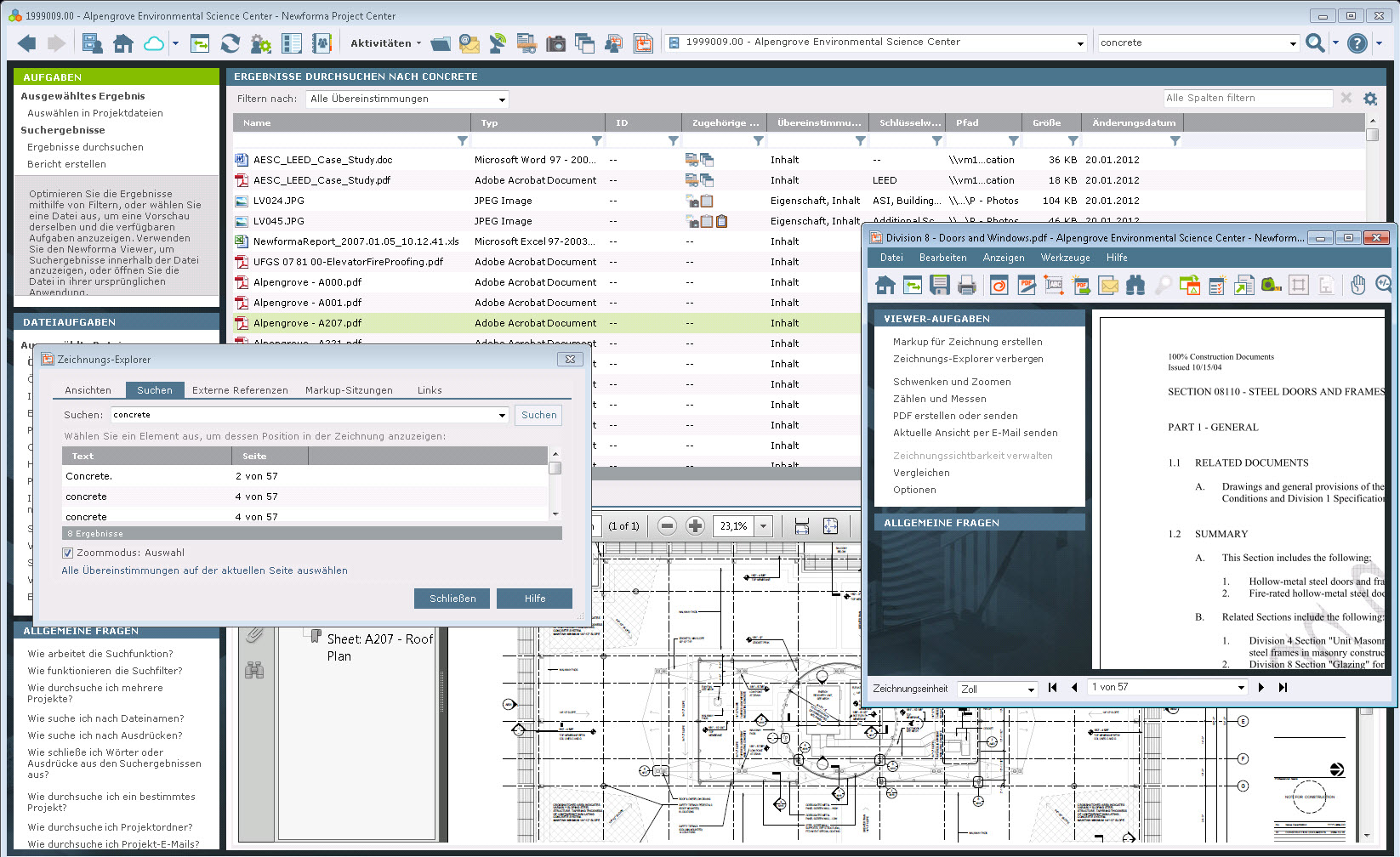
Task: Select the measuring tape tool in viewer
Action: pos(1271,286)
